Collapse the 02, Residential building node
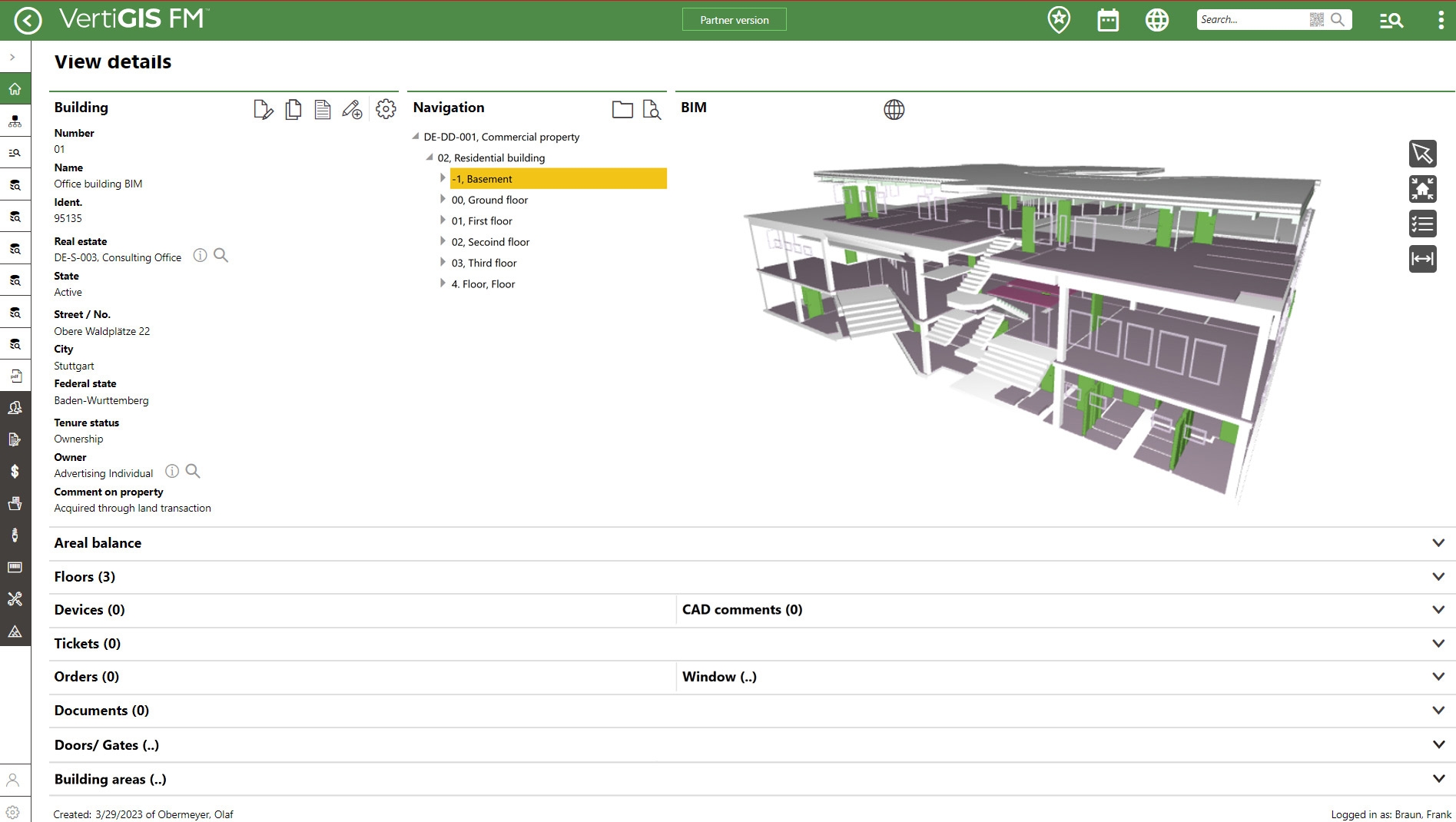This screenshot has height=822, width=1456. 430,157
